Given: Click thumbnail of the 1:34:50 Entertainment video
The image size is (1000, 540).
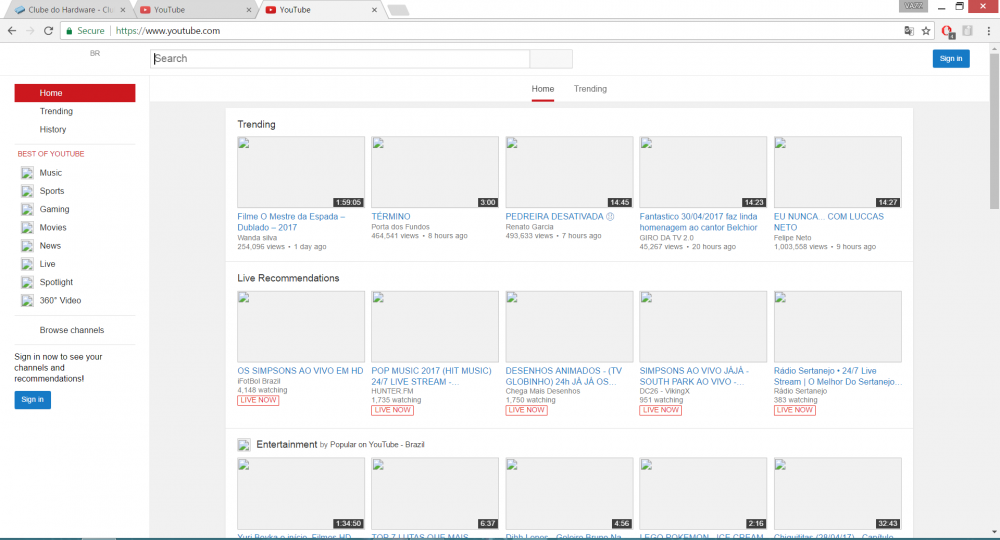Looking at the screenshot, I should pyautogui.click(x=301, y=493).
